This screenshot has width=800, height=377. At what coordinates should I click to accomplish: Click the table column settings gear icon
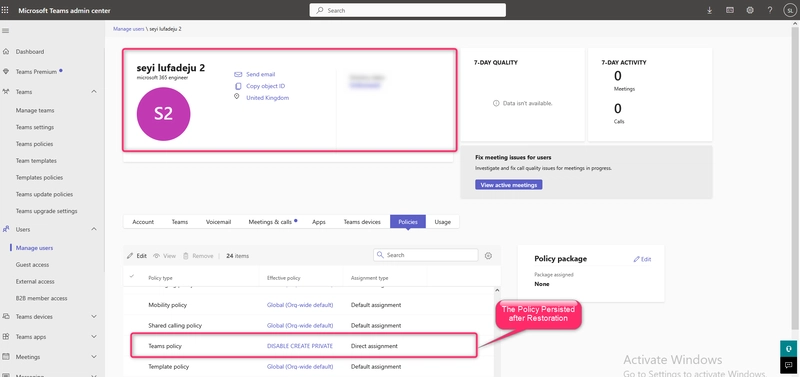coord(488,256)
